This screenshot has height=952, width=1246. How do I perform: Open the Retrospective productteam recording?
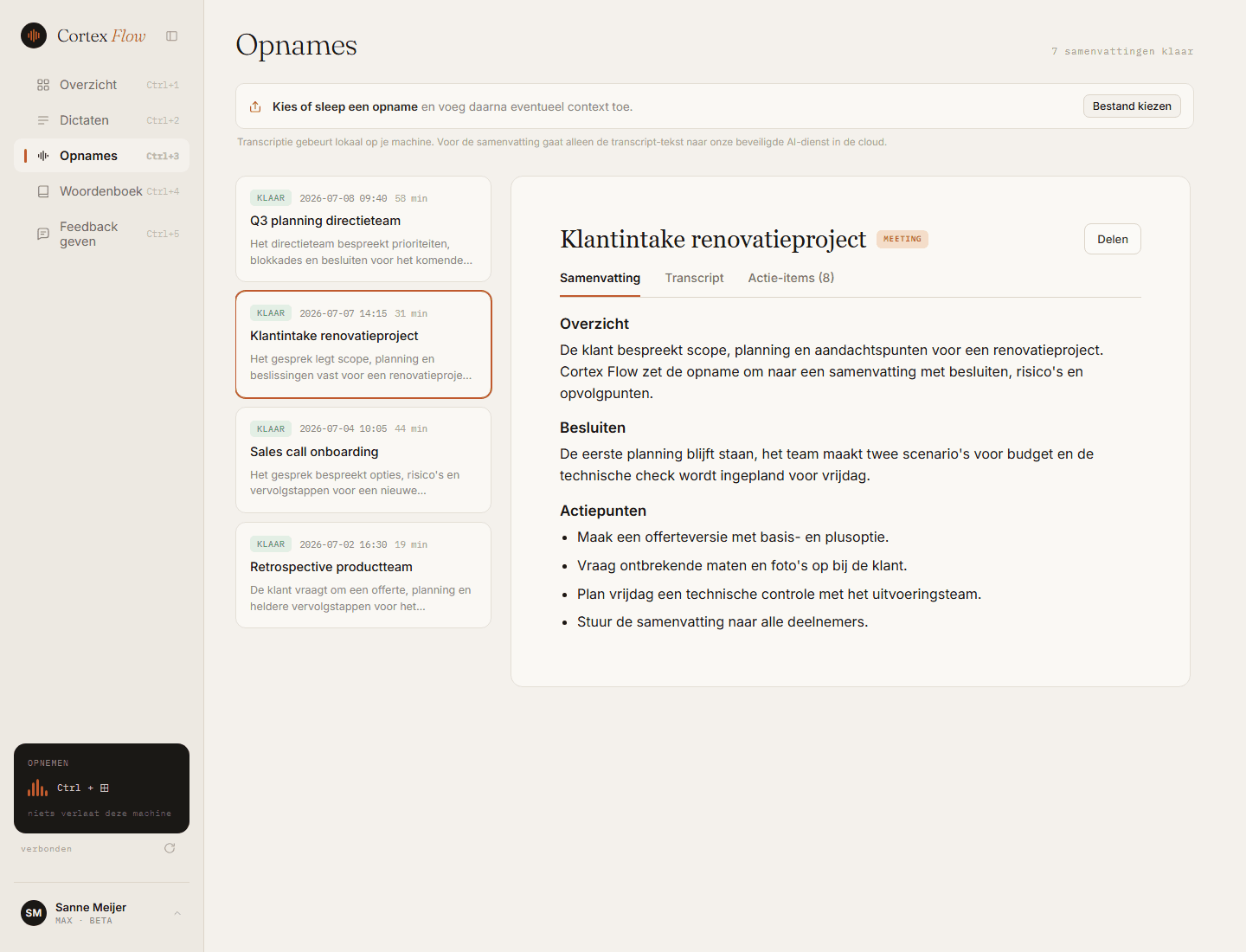[363, 575]
